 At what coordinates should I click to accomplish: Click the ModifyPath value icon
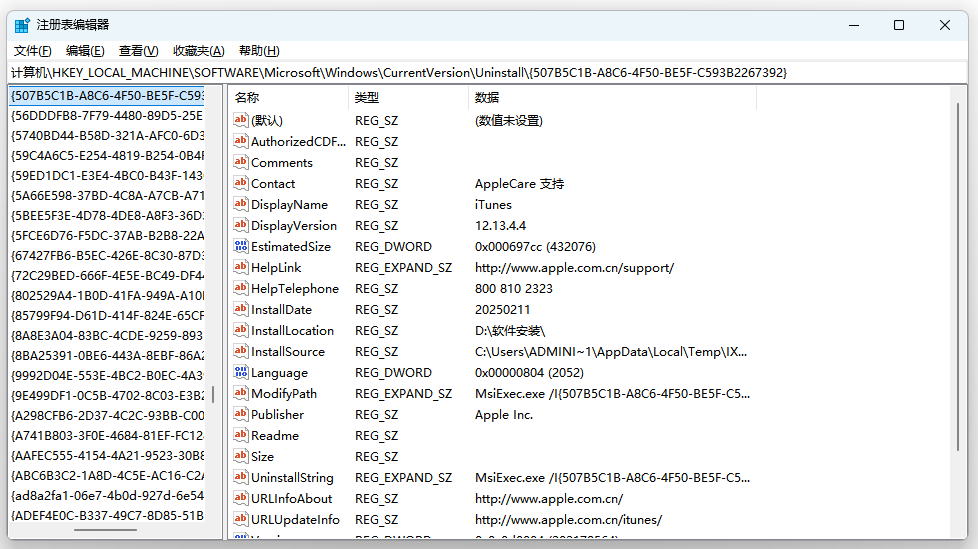tap(241, 393)
